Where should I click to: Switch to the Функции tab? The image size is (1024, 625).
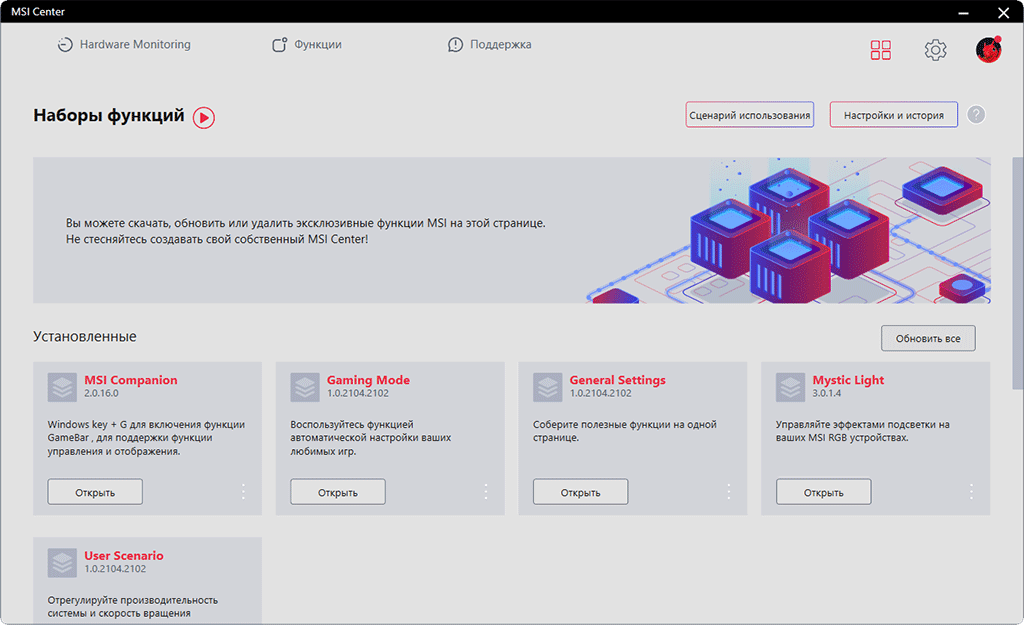[307, 44]
